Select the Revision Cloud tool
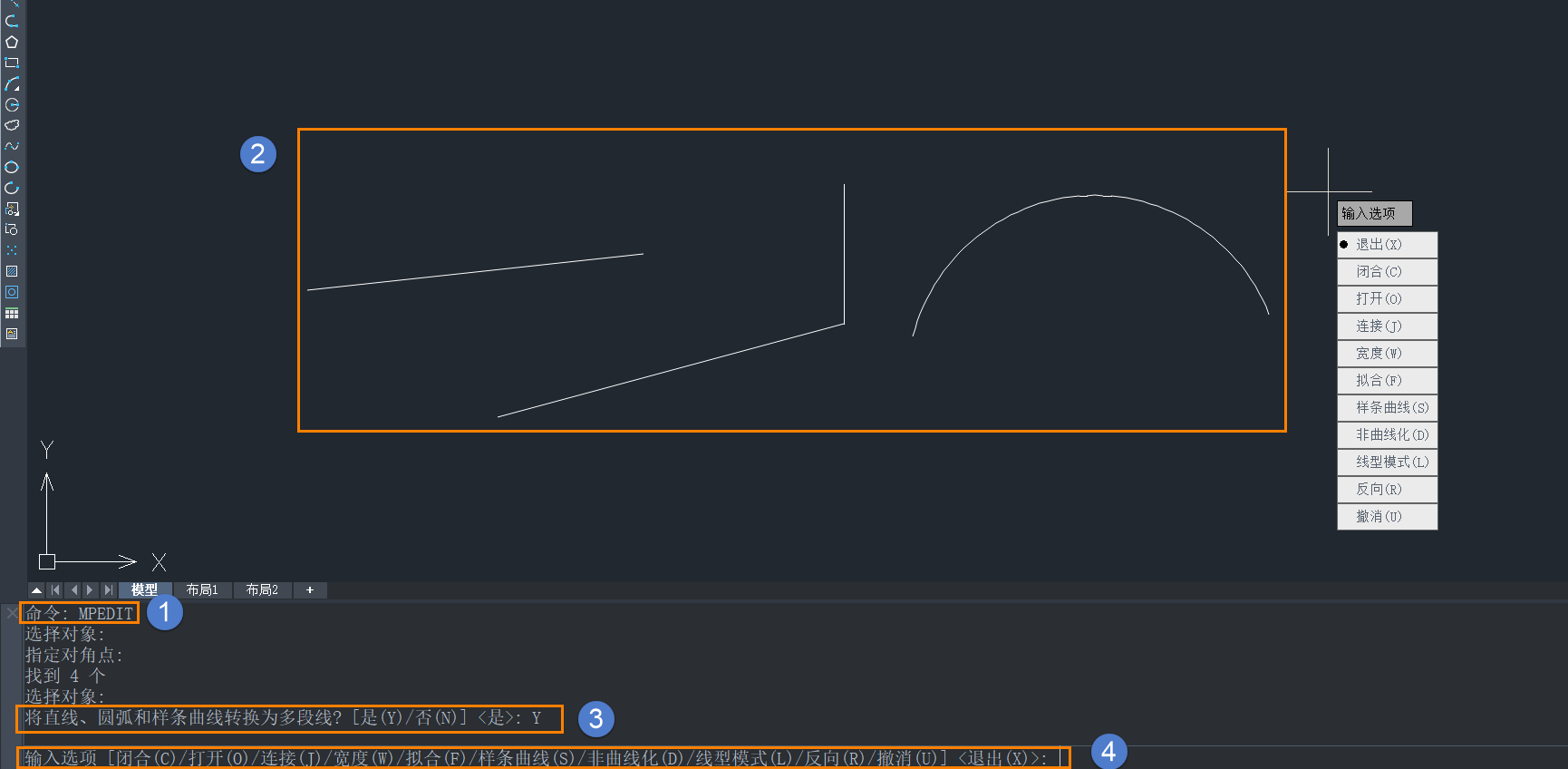 (x=12, y=125)
